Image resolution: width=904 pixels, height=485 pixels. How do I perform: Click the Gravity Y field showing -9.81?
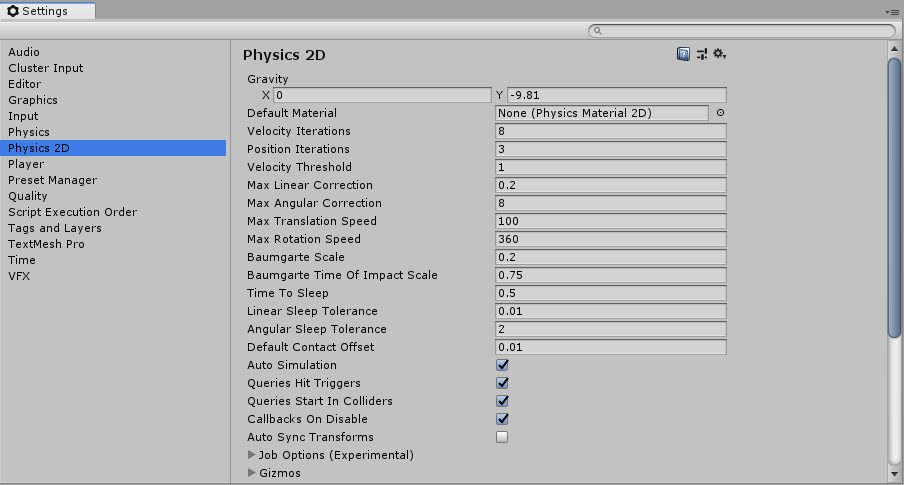coord(617,95)
